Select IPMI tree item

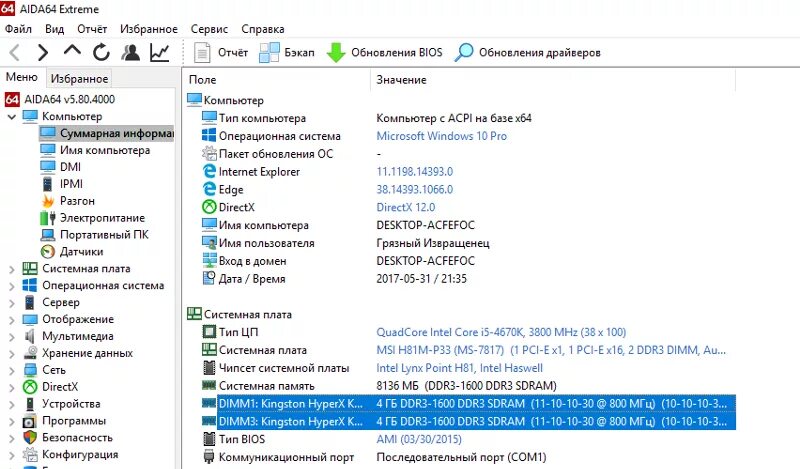coord(61,184)
